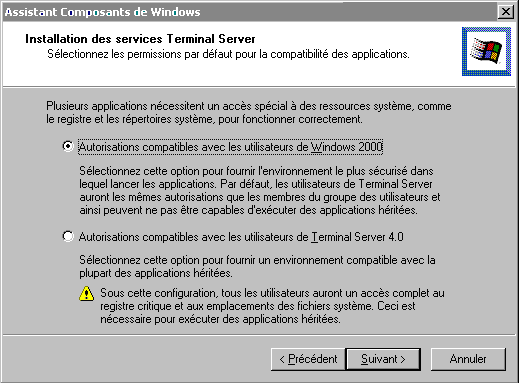Click the Windows flag logo icon
519x383 pixels.
tap(486, 51)
